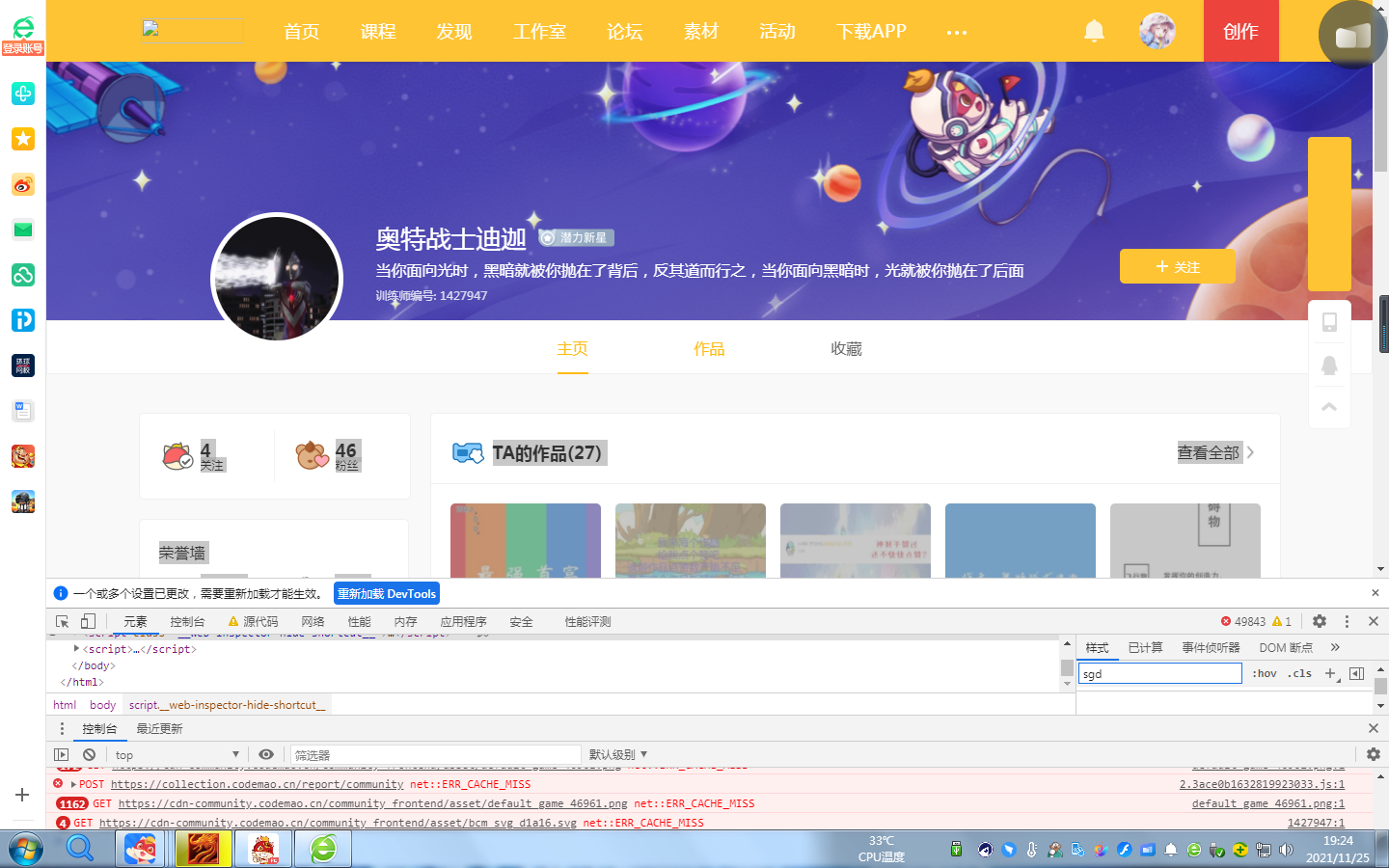Open the 360 browser icon on the taskbar
1389x868 pixels.
pyautogui.click(x=323, y=849)
